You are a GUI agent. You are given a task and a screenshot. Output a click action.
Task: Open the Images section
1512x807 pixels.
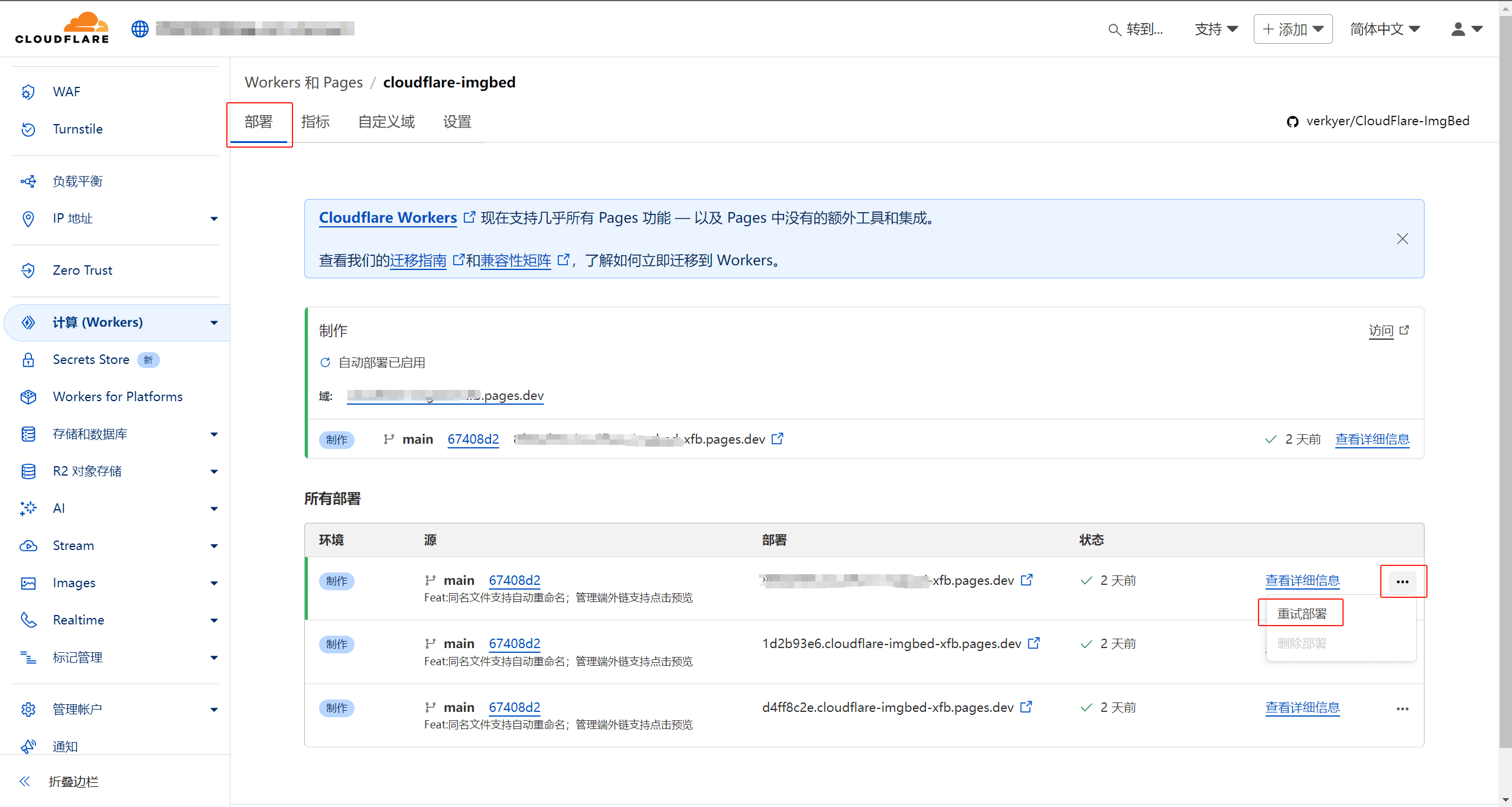click(x=73, y=583)
